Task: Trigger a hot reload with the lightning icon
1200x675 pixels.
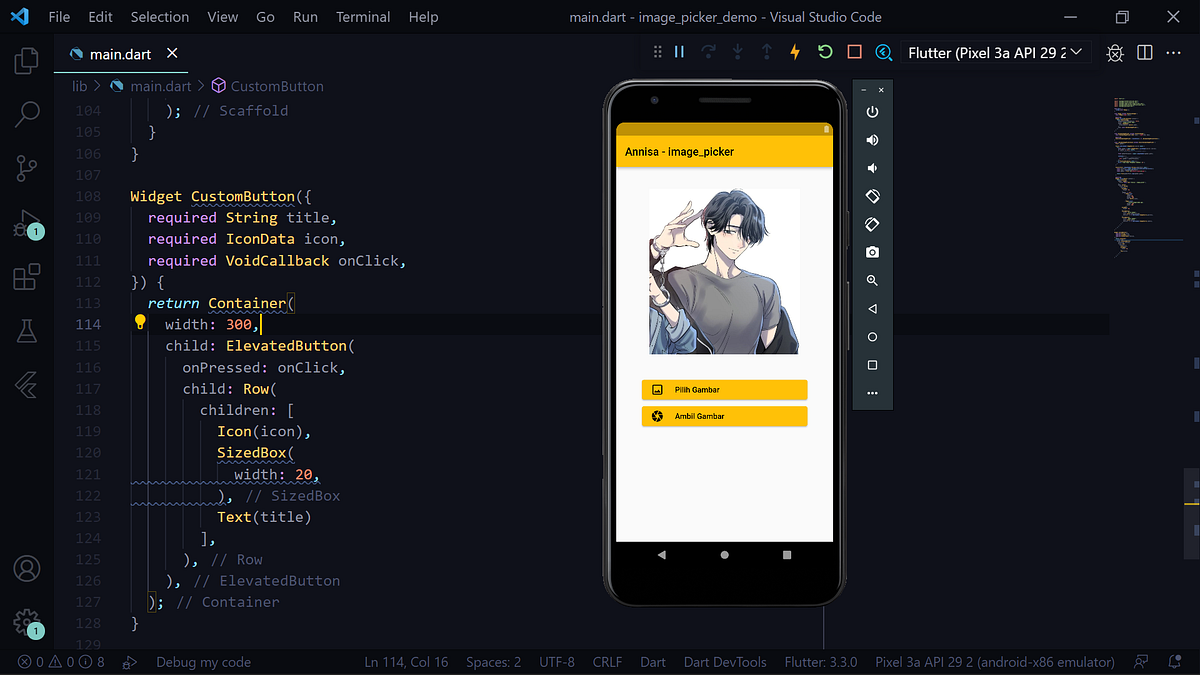Action: [794, 52]
